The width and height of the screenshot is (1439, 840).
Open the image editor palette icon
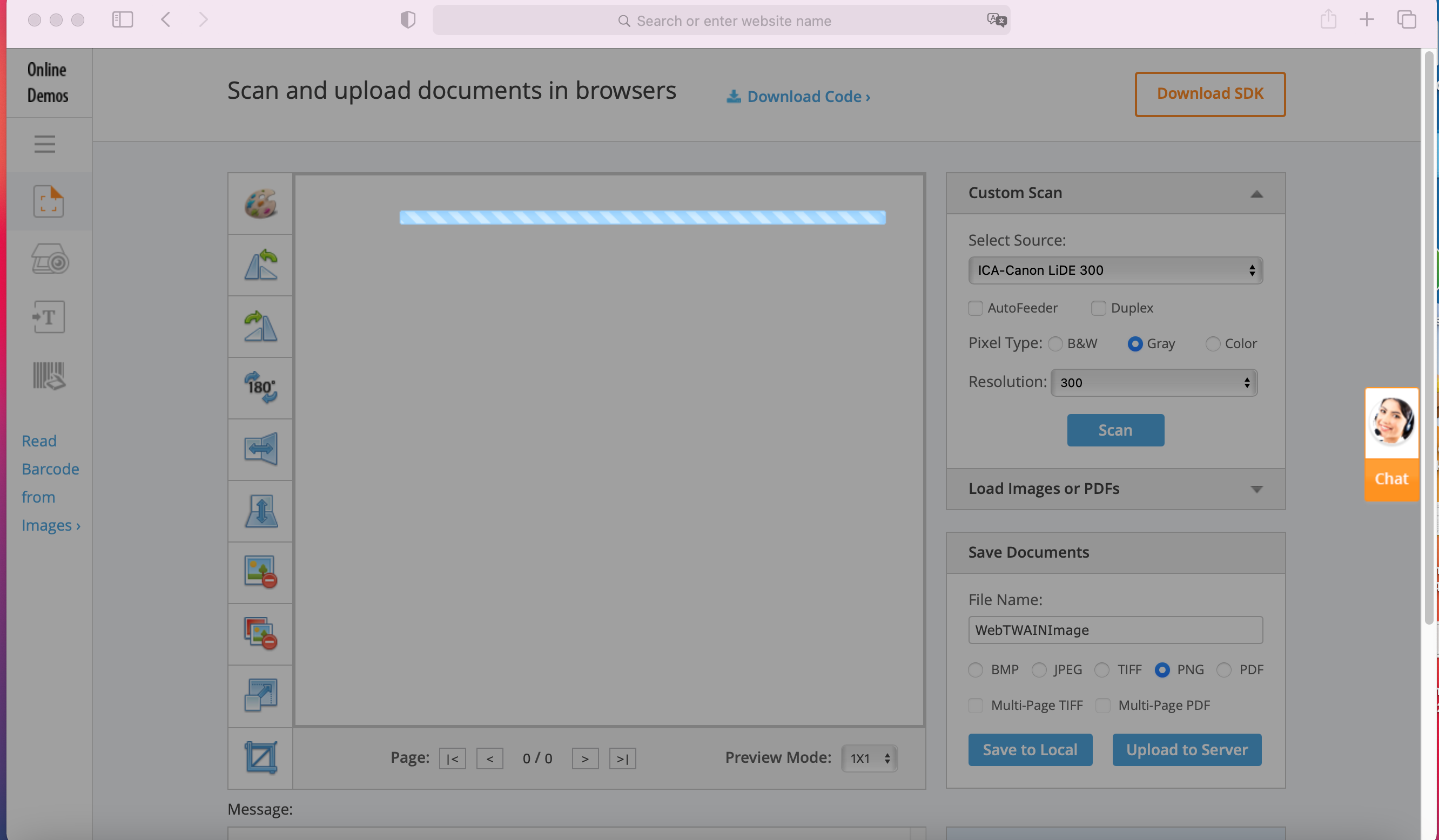click(260, 204)
